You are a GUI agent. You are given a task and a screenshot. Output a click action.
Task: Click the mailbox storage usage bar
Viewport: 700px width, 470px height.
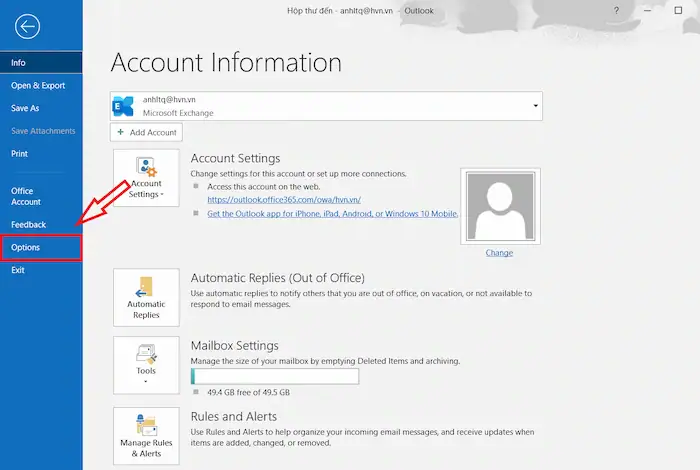275,376
